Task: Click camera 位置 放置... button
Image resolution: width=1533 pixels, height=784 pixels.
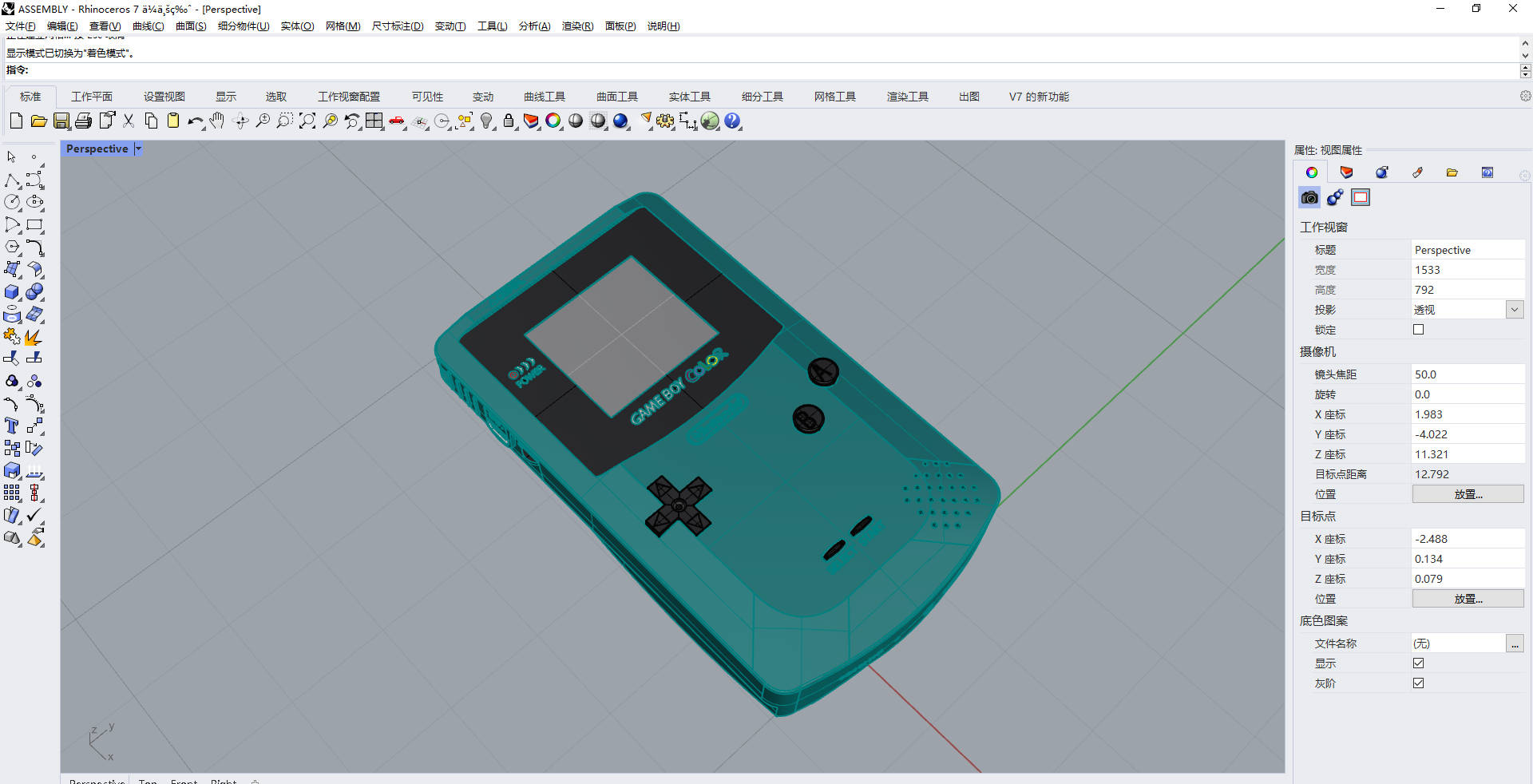Action: [x=1468, y=494]
